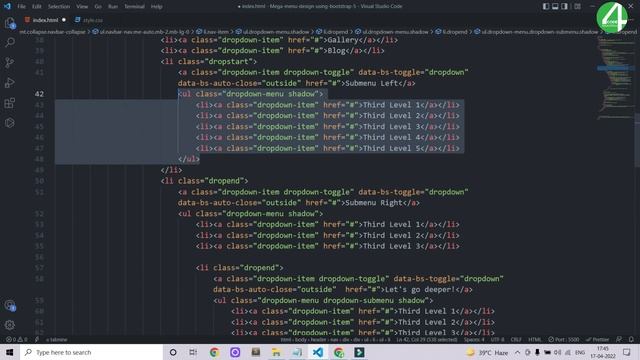Open the Windows Start menu
This screenshot has height=360, width=640.
10,352
